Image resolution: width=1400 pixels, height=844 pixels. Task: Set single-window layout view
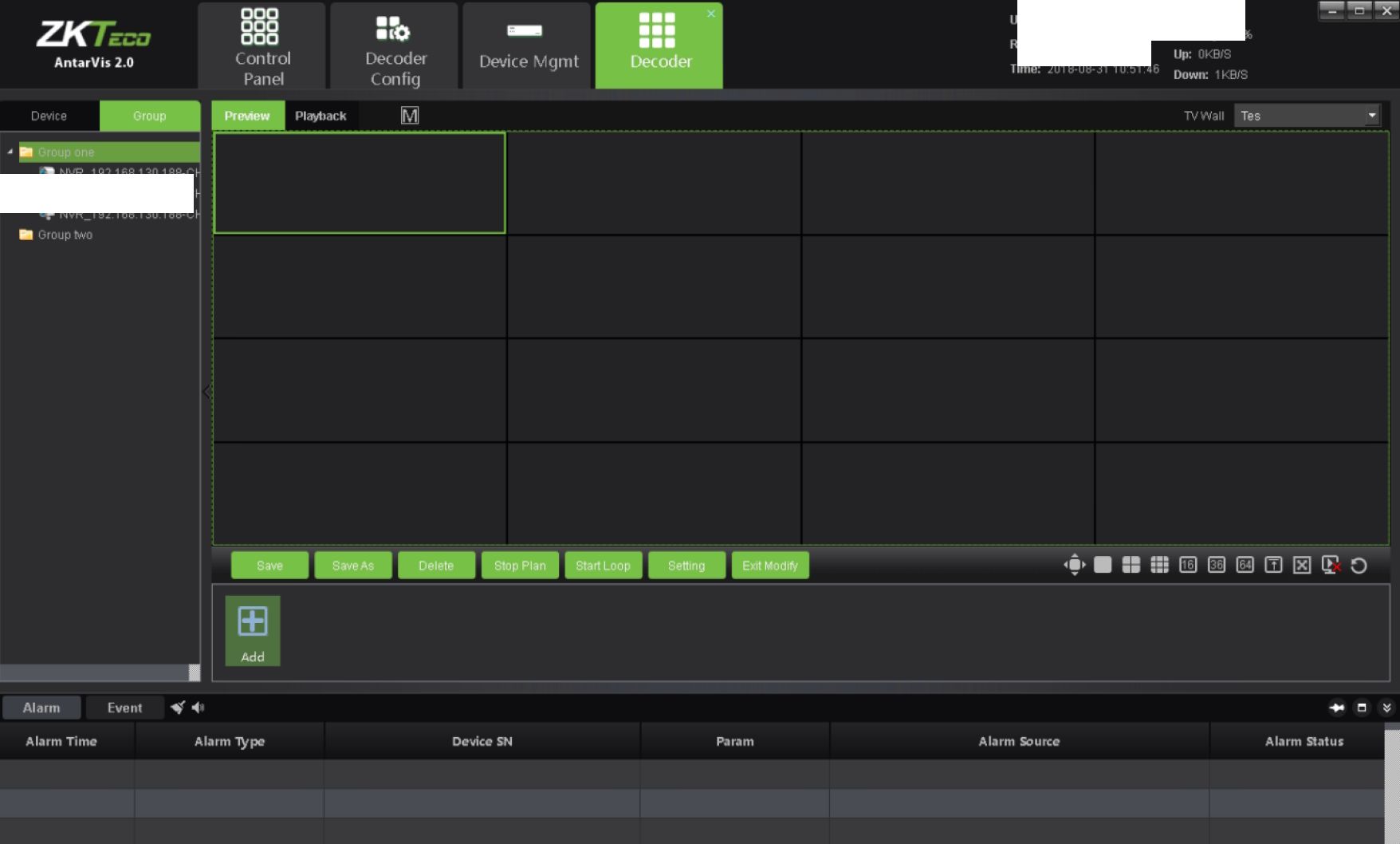(x=1103, y=565)
